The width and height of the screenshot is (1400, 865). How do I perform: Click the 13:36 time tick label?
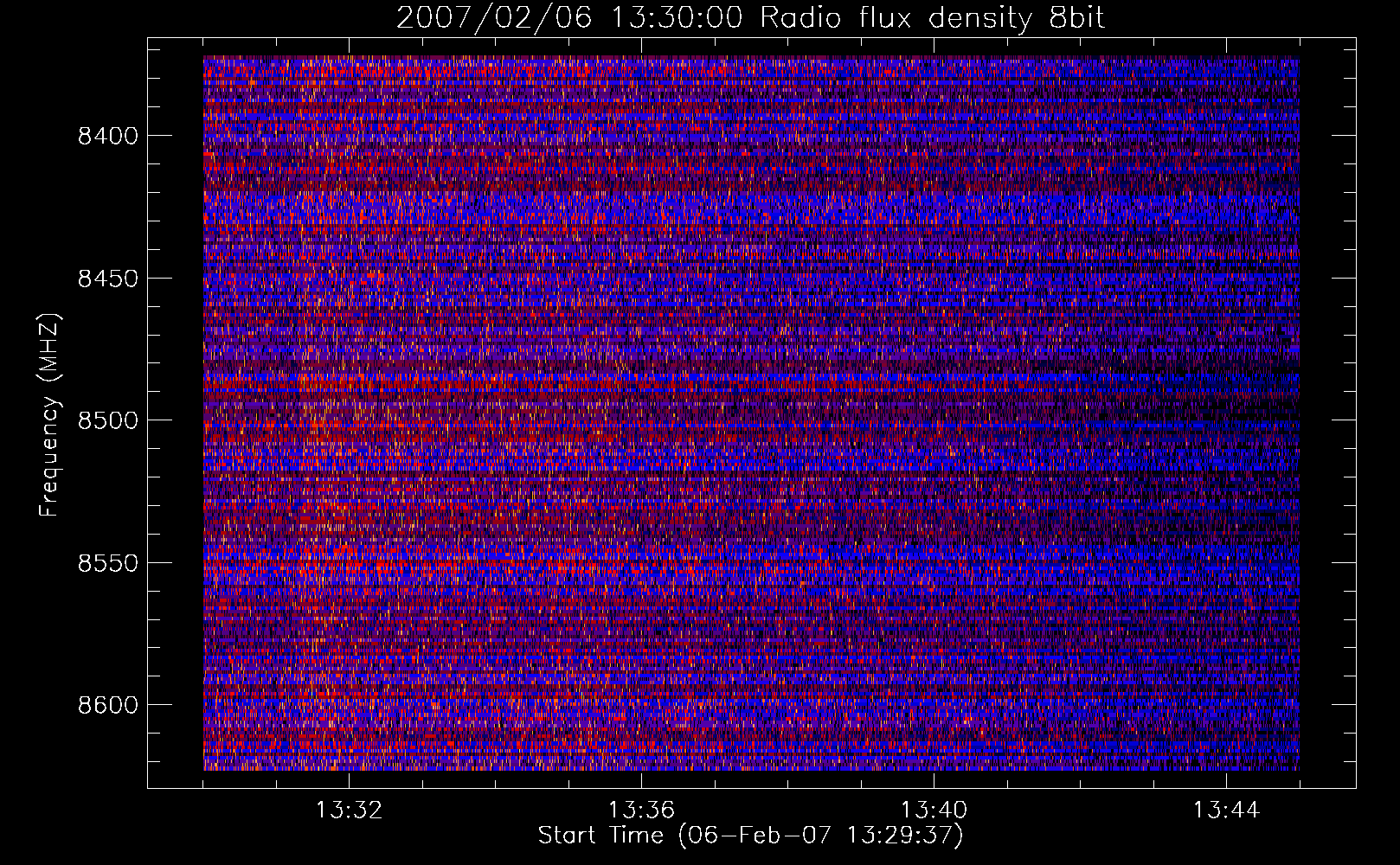pos(641,811)
